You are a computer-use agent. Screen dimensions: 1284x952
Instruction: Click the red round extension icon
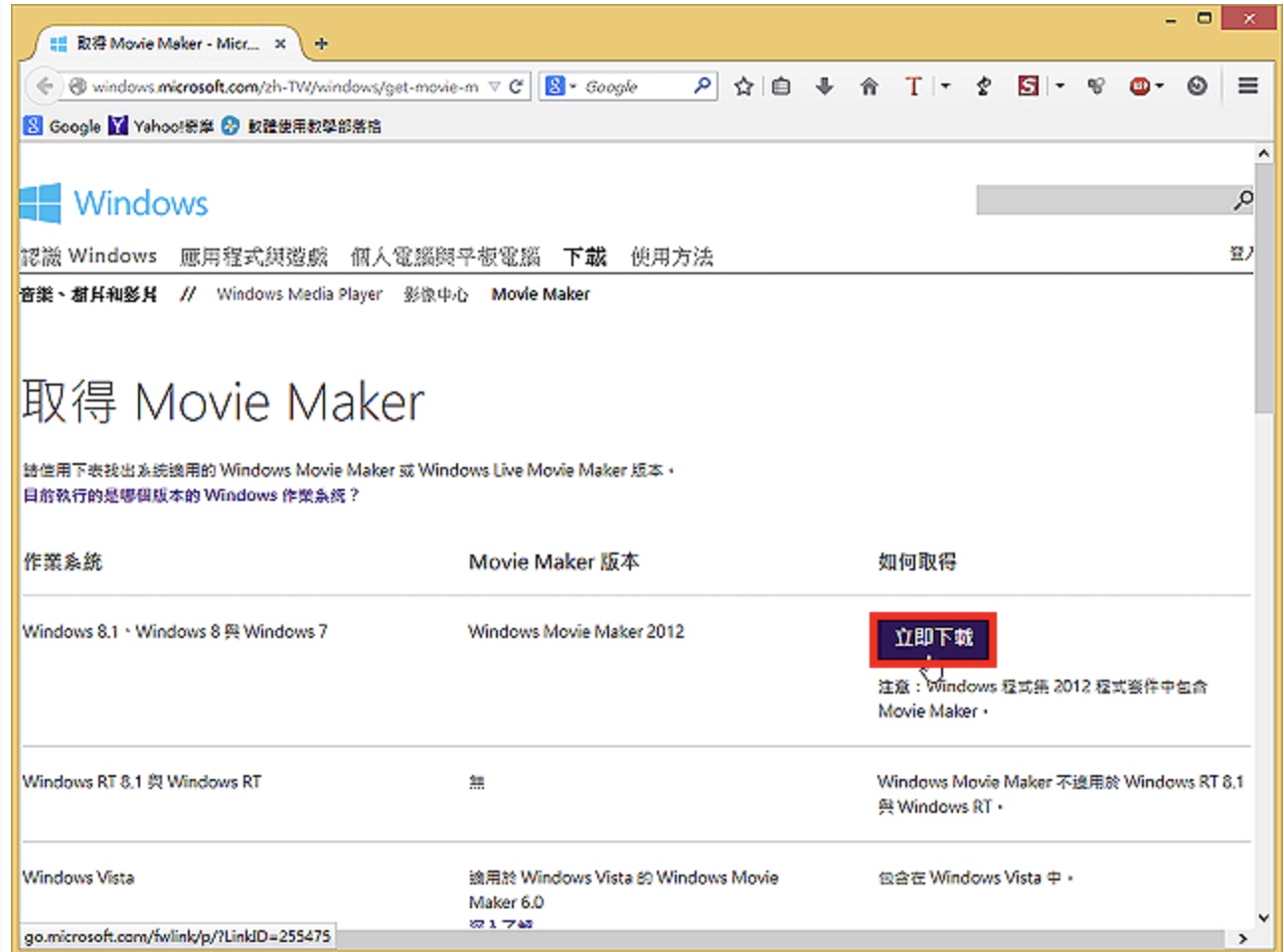pos(1140,86)
